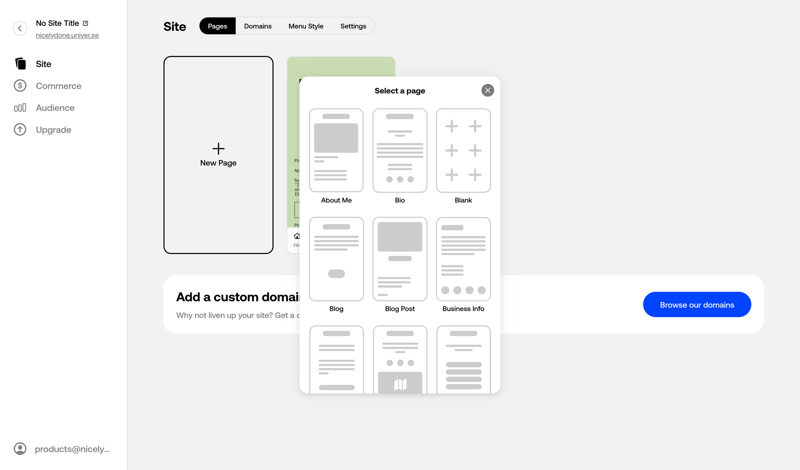Pick the Blank page template

tap(463, 151)
